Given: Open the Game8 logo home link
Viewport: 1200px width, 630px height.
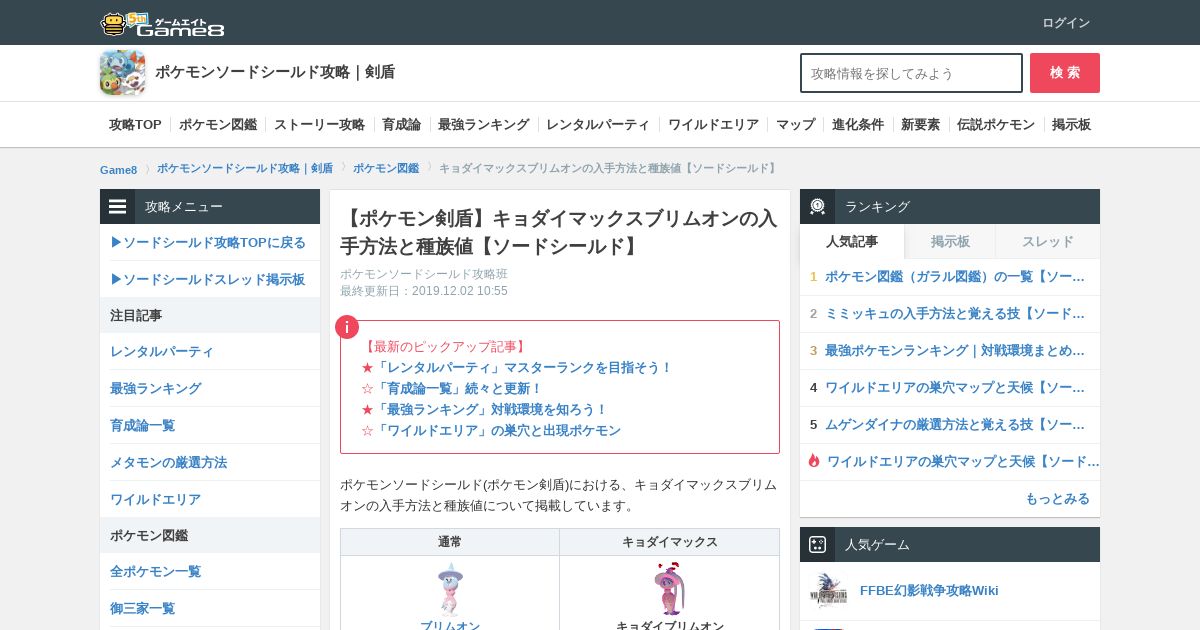Looking at the screenshot, I should [162, 24].
